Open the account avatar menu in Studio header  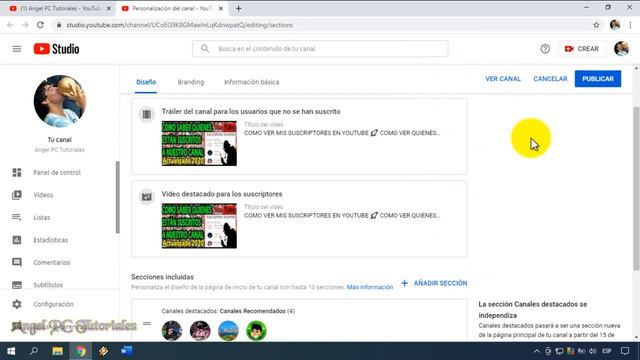pyautogui.click(x=621, y=49)
